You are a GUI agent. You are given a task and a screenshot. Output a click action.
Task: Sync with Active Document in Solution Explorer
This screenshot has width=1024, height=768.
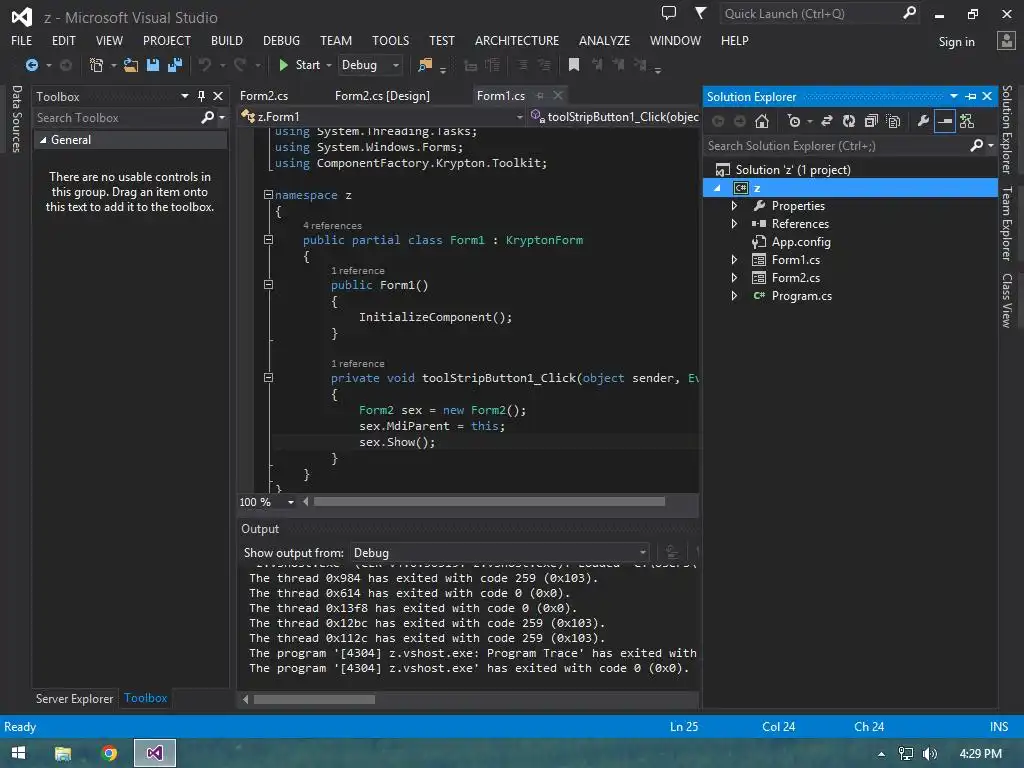827,121
